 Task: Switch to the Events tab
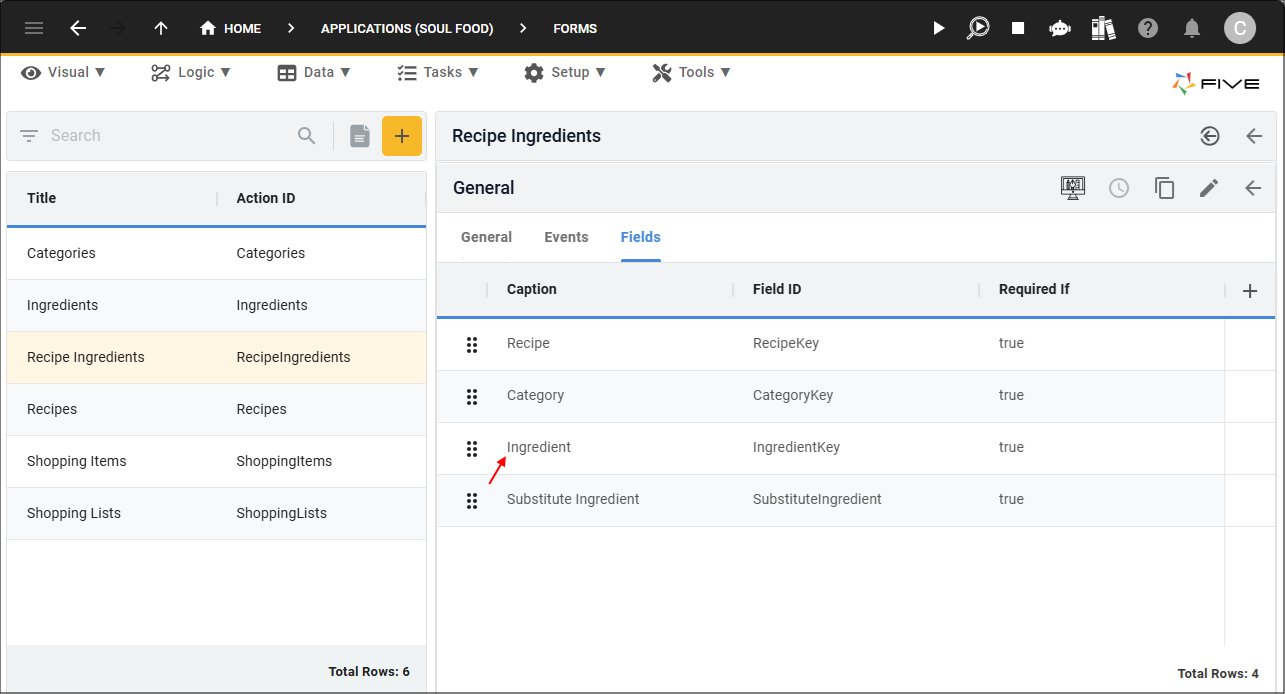566,238
